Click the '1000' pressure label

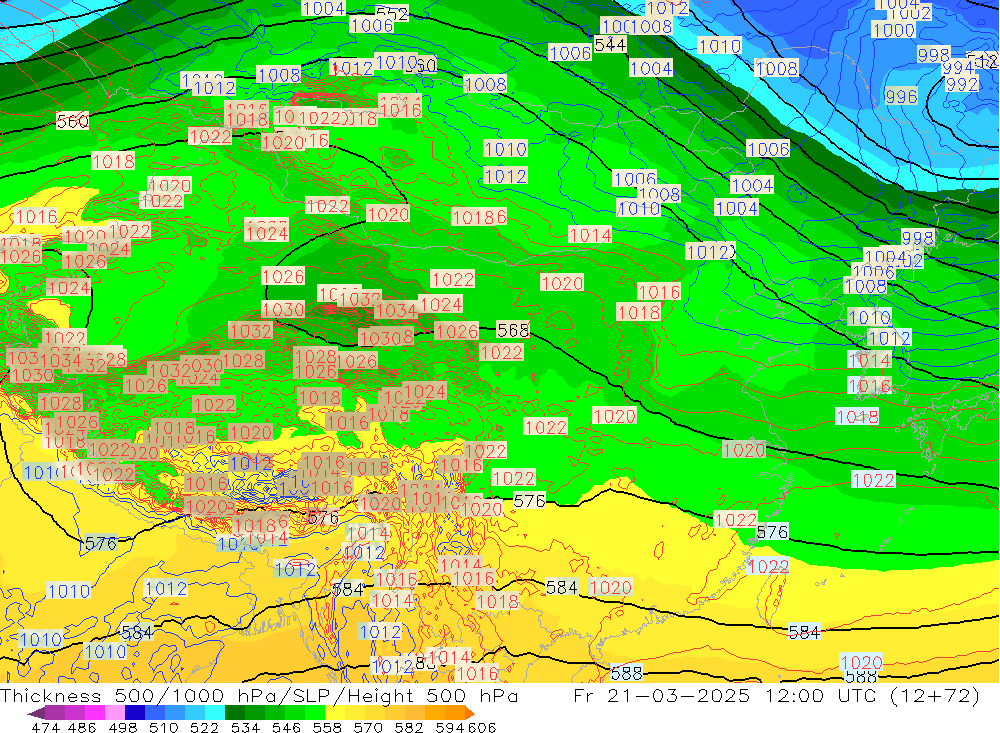point(894,30)
